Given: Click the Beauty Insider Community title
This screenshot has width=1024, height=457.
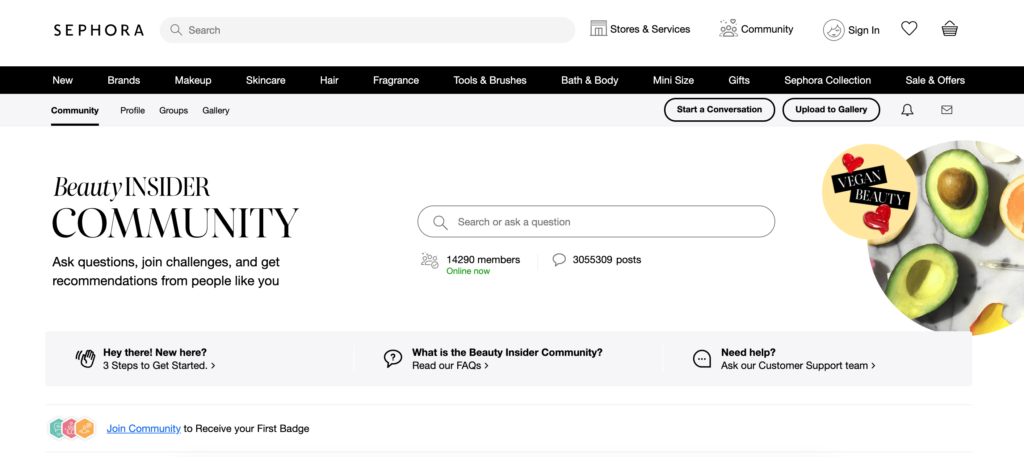Looking at the screenshot, I should point(175,209).
